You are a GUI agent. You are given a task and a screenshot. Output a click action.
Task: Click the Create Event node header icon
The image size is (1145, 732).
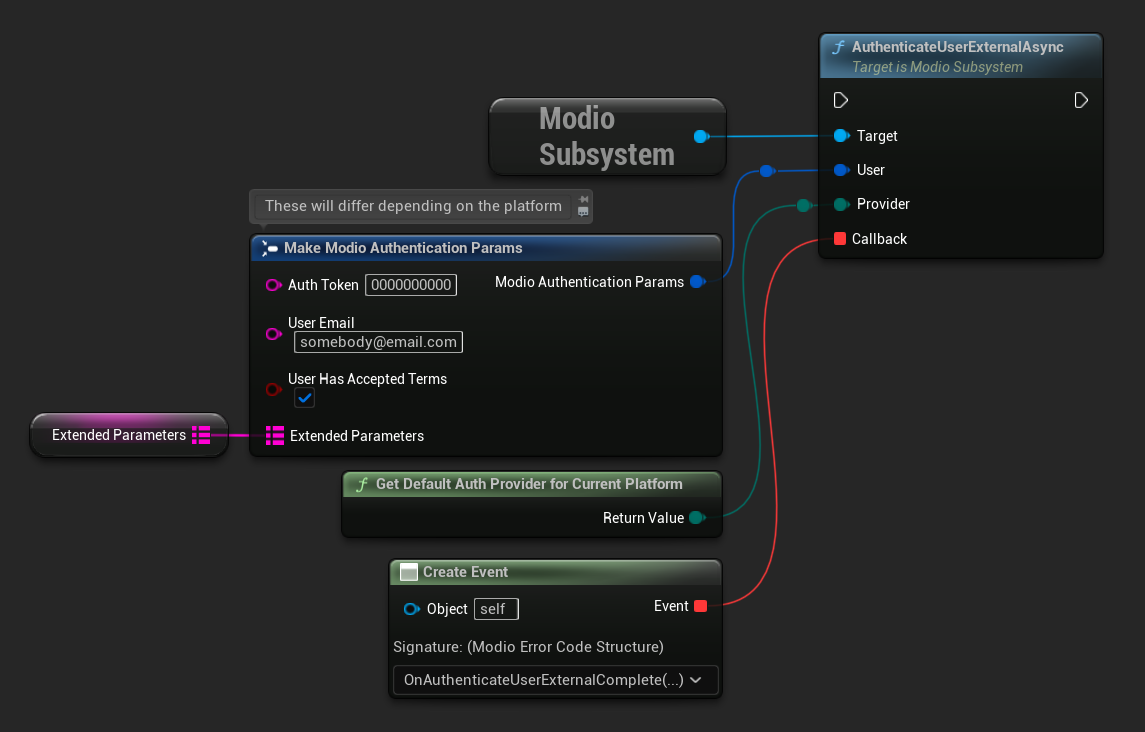[409, 572]
